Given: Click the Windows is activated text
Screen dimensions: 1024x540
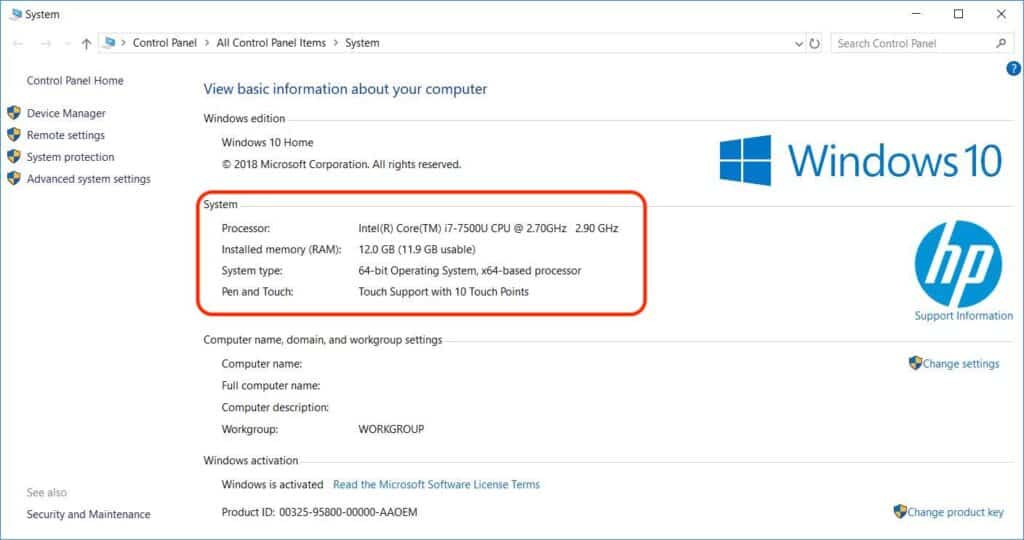Looking at the screenshot, I should (x=272, y=484).
